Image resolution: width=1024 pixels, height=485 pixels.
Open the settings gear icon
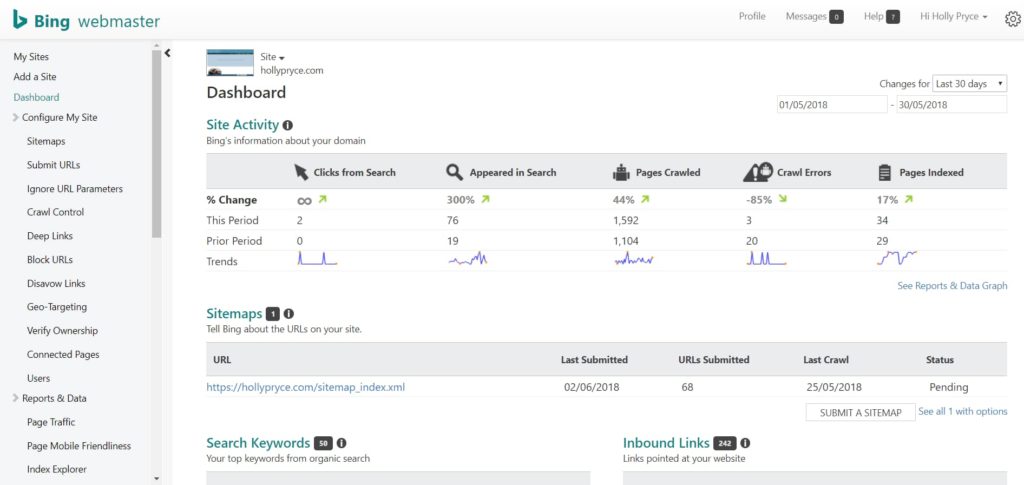pos(1012,19)
